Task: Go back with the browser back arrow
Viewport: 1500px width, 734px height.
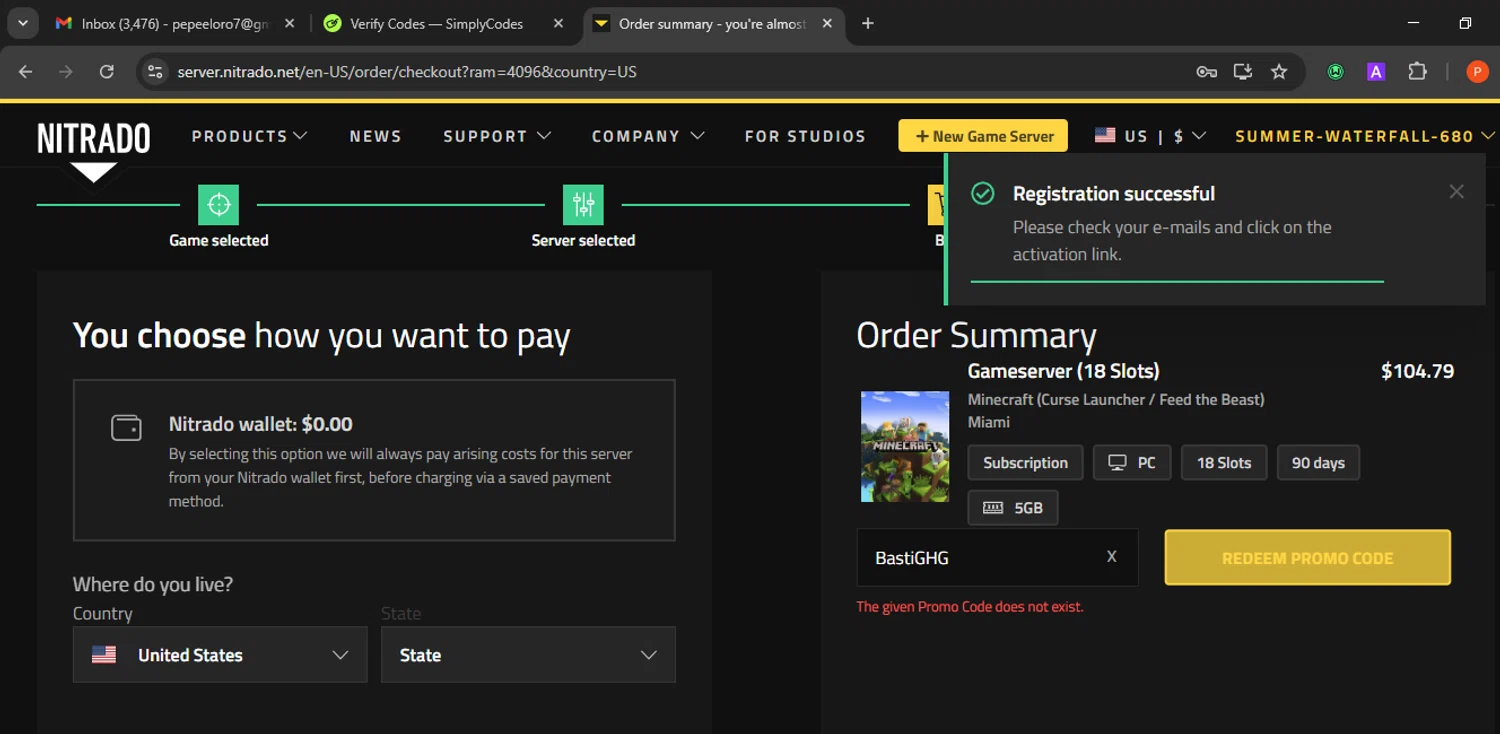Action: coord(26,72)
